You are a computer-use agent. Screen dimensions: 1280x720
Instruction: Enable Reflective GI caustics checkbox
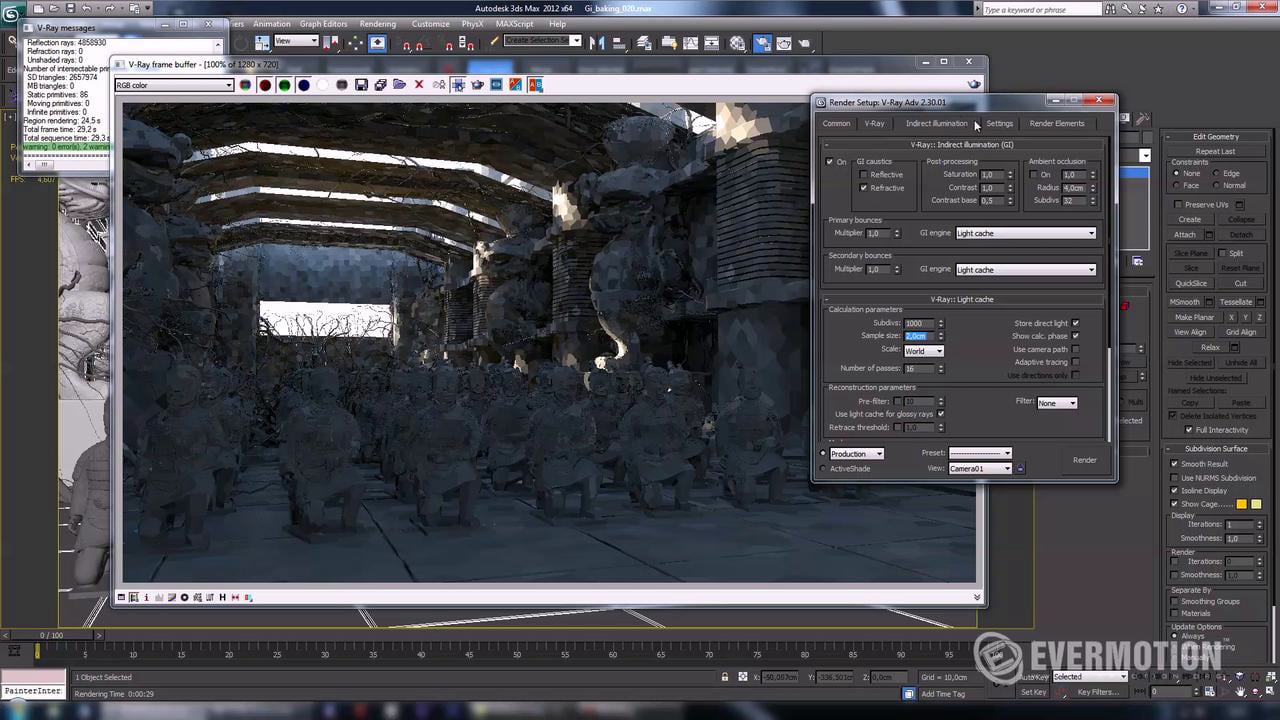864,175
